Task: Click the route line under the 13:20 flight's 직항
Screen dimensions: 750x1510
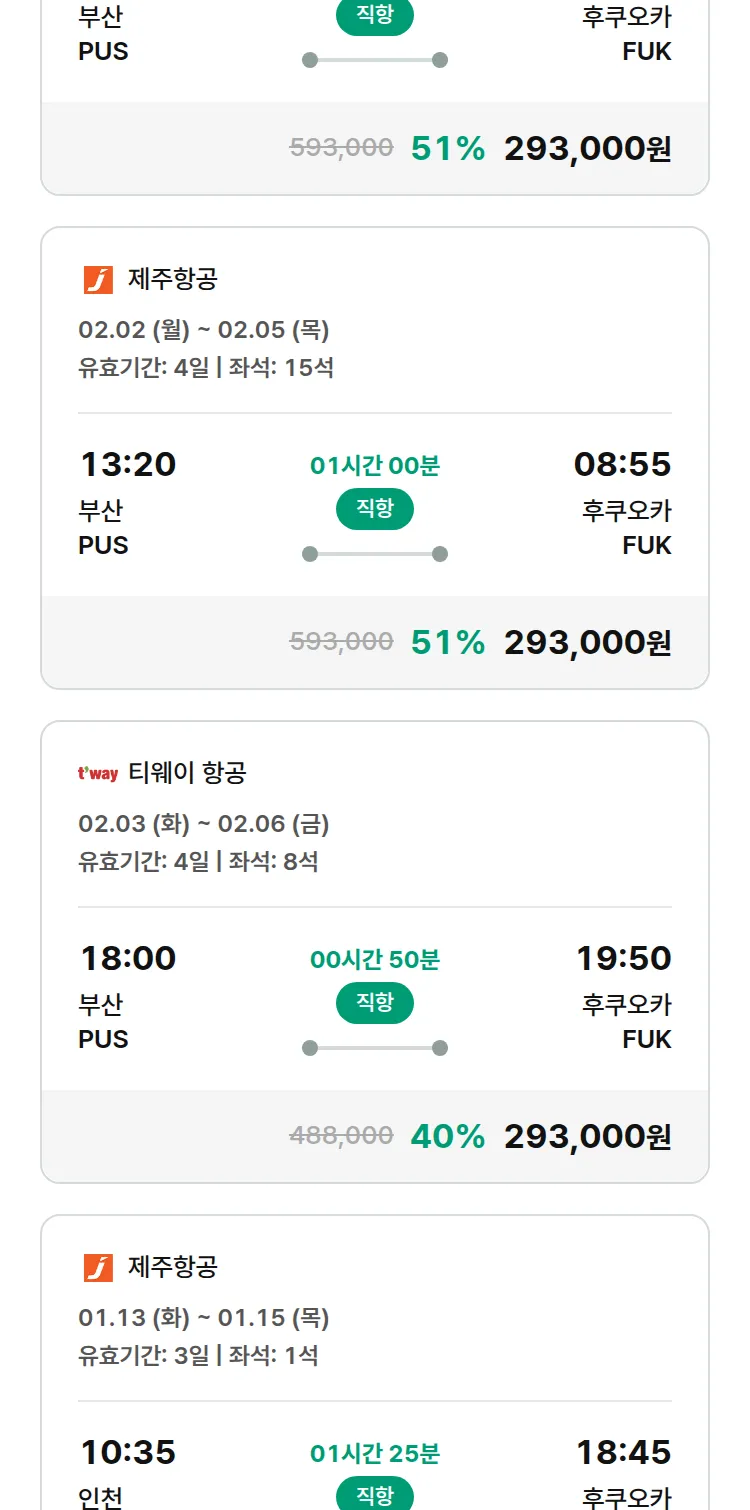Action: [375, 554]
